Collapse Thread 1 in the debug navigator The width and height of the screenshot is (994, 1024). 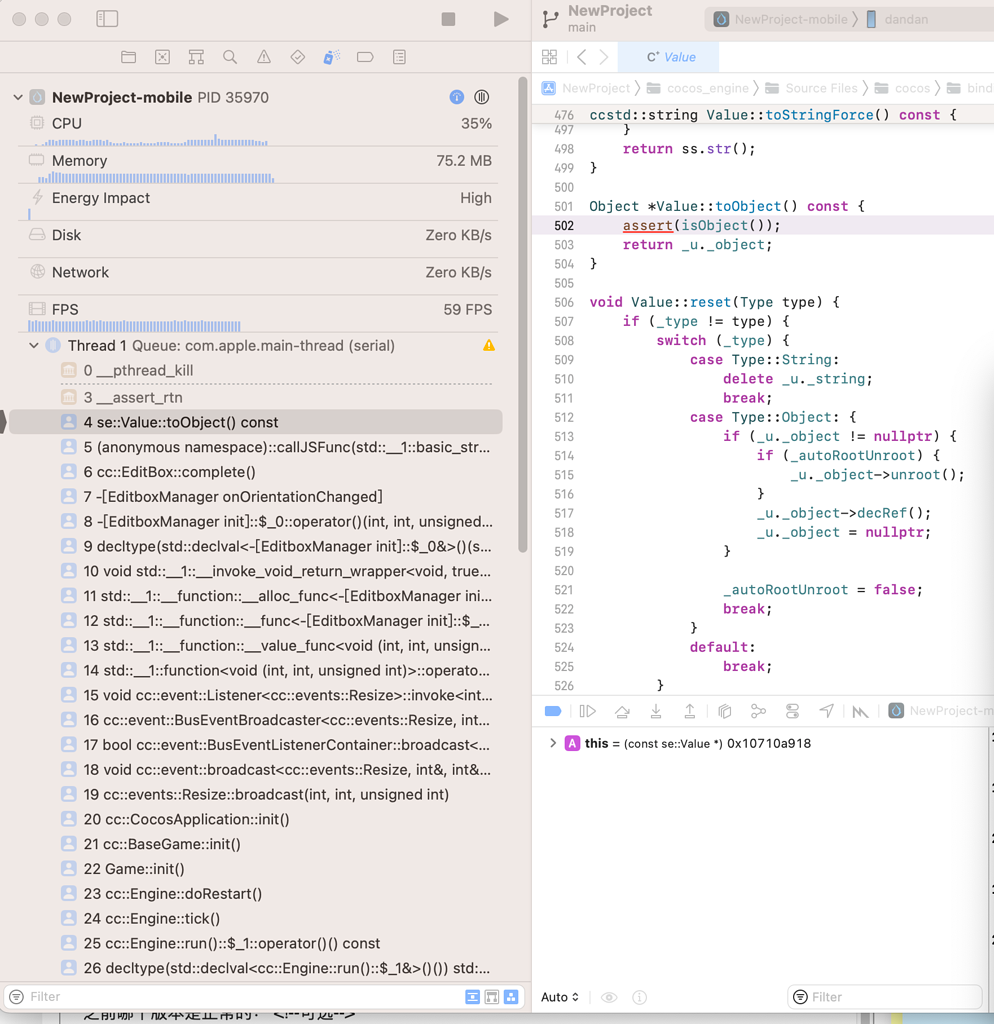[x=32, y=345]
